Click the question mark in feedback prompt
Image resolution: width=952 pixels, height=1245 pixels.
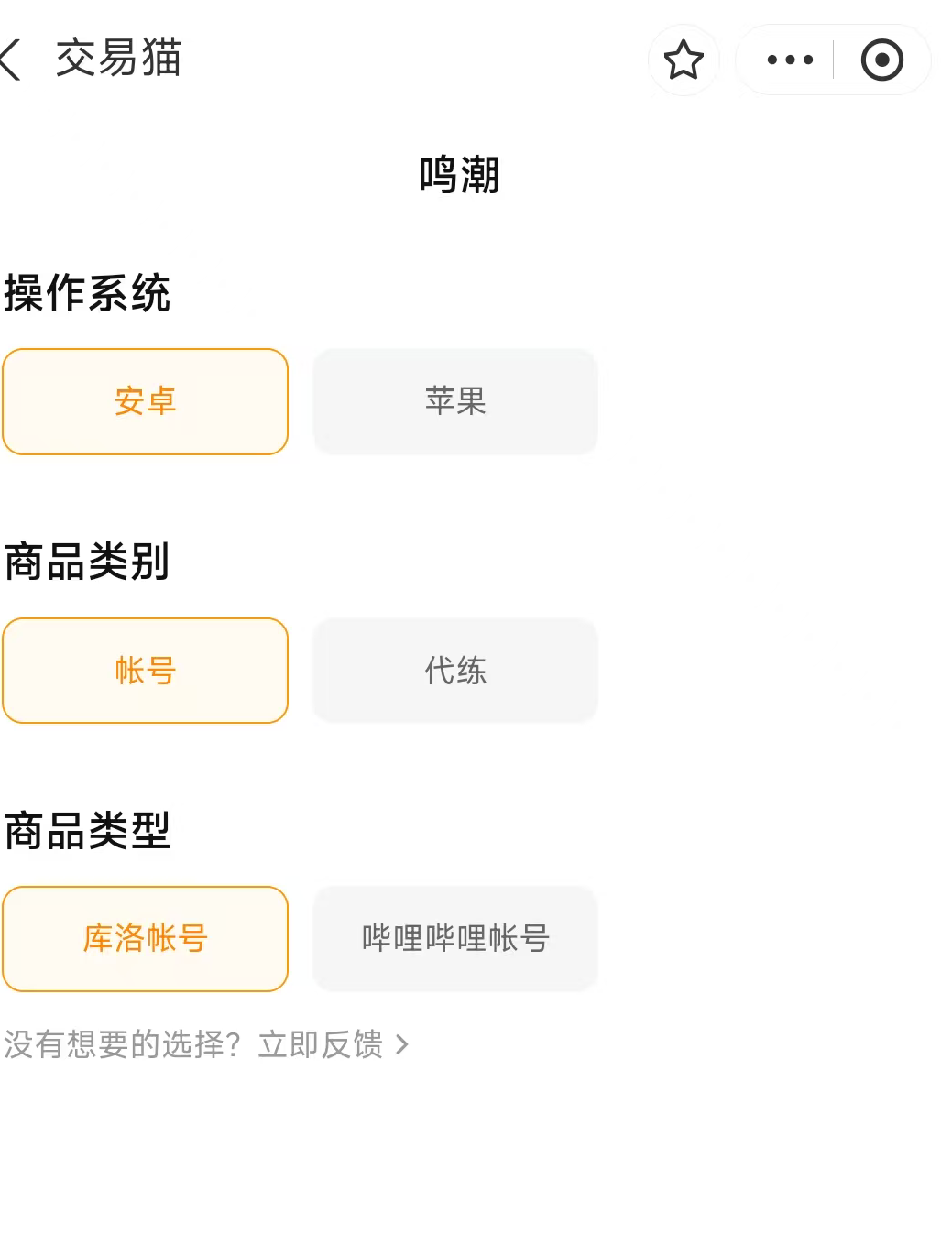click(234, 1044)
